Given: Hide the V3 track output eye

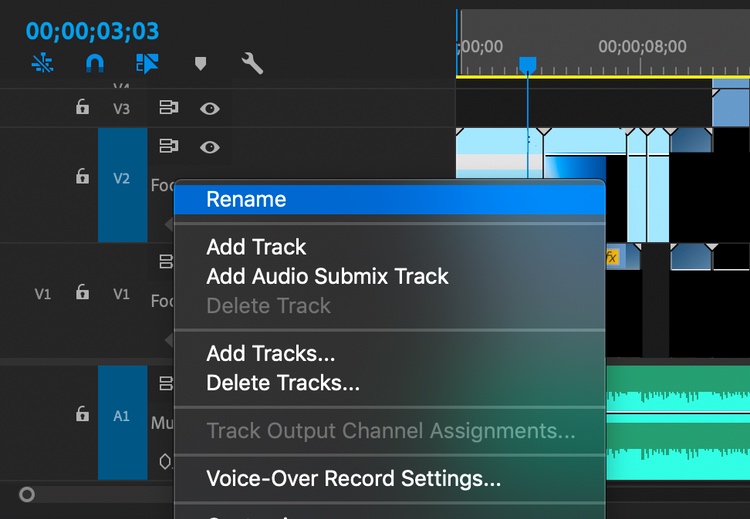Looking at the screenshot, I should [209, 108].
